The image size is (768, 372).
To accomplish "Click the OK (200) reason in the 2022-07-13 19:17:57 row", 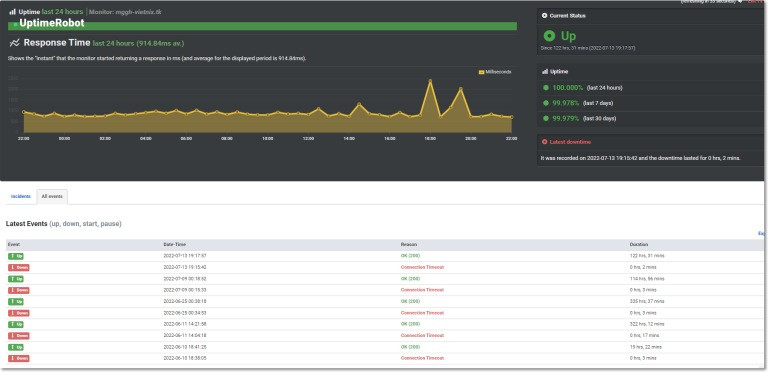I will click(410, 256).
